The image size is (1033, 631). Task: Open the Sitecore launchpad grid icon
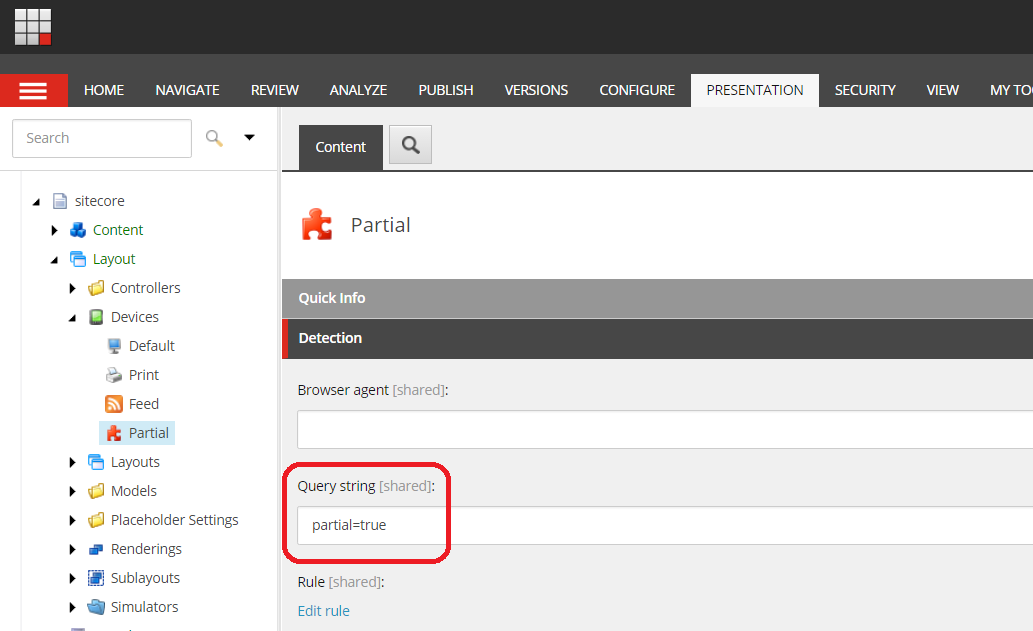tap(33, 27)
